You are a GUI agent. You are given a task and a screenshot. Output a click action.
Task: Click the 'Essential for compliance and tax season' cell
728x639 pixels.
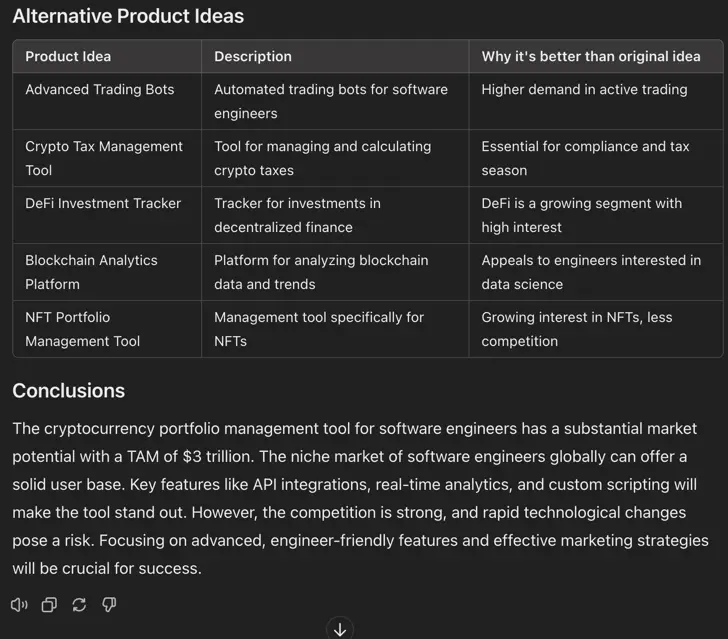[x=585, y=158]
